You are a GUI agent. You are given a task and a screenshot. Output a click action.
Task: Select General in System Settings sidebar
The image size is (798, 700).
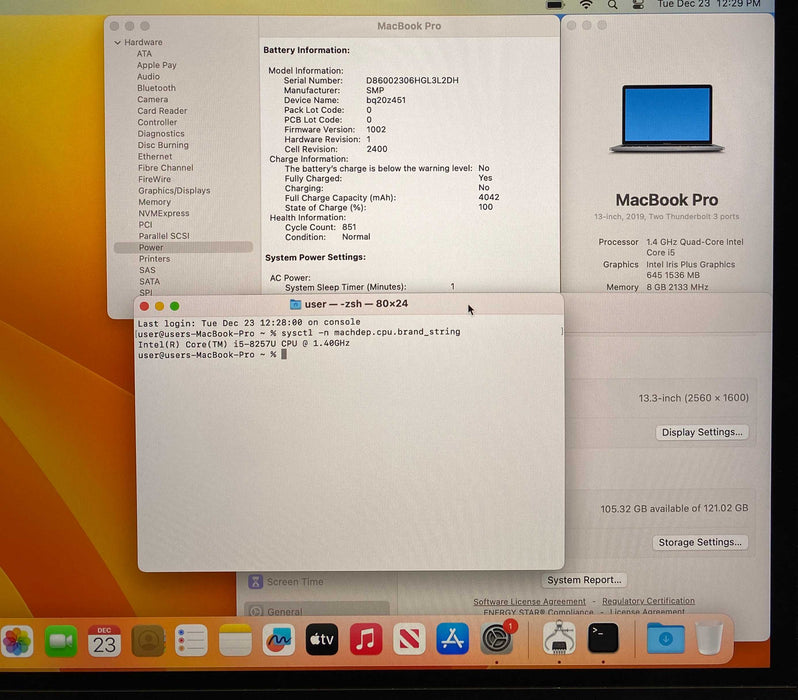[317, 610]
